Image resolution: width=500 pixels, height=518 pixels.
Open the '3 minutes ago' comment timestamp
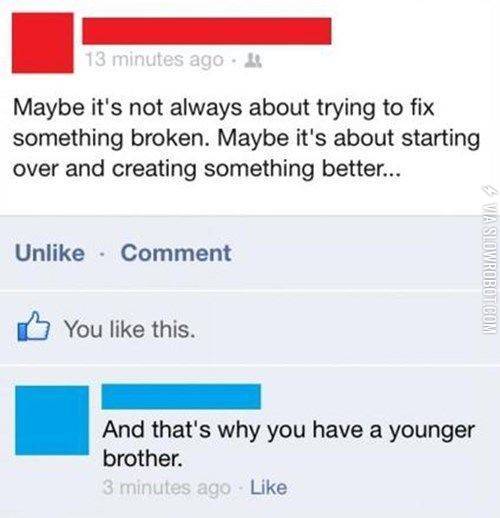coord(166,488)
